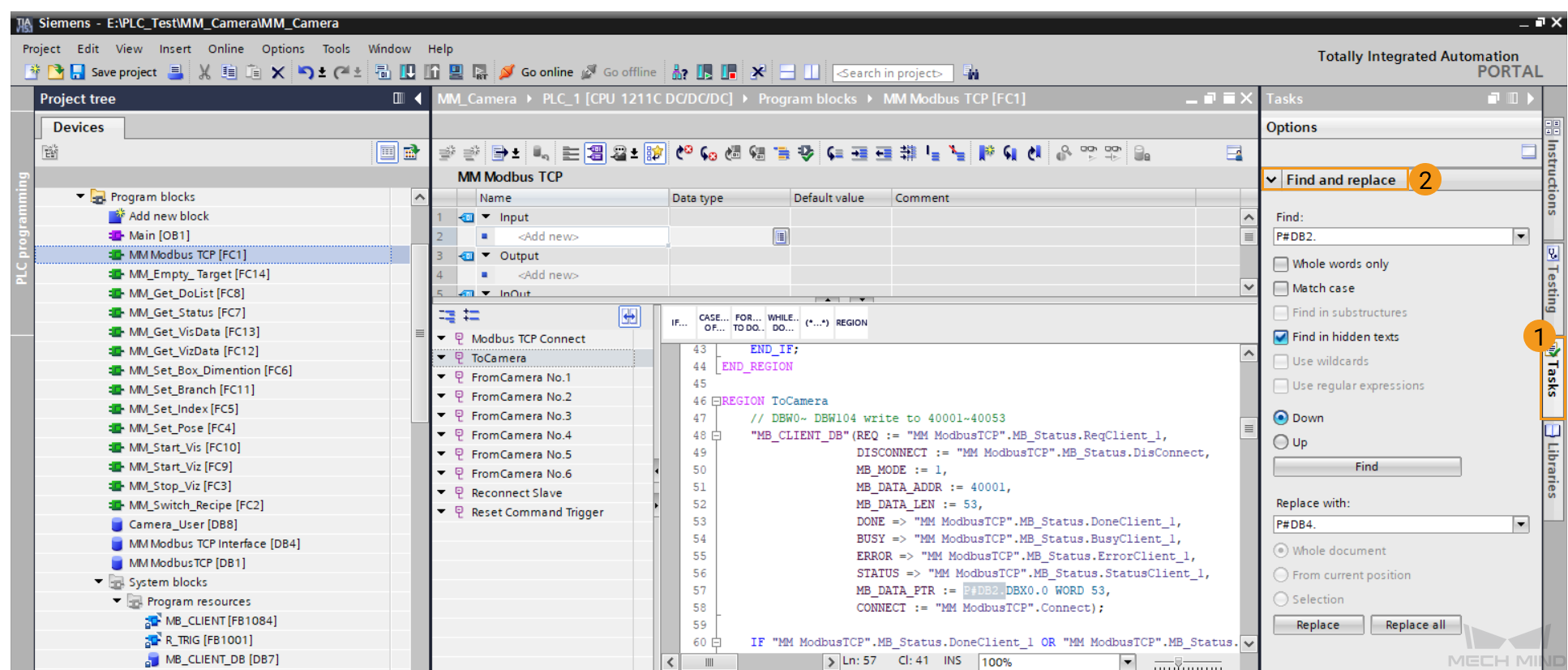The image size is (1568, 670).
Task: Click the Upload from device icon
Action: pos(432,72)
